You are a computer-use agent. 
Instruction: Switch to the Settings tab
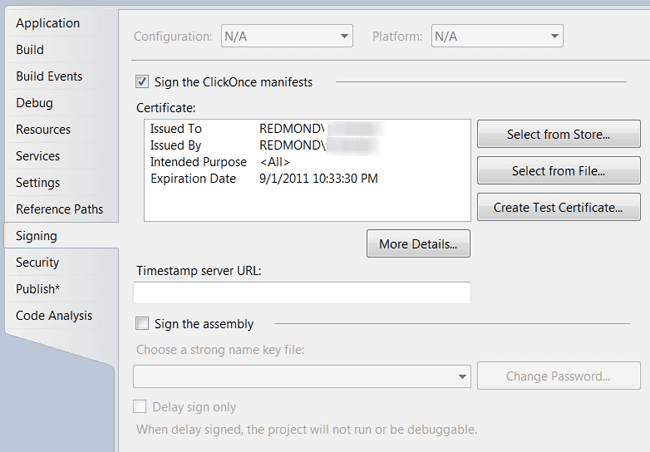pos(61,182)
